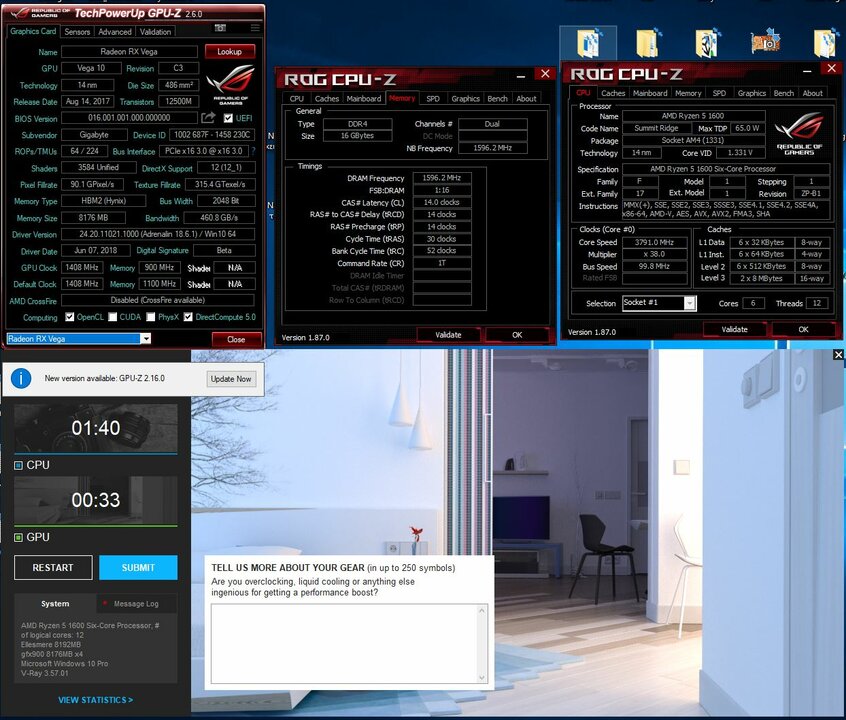
Task: Click the CAS# Latency value '14.0 clocks'
Action: click(x=442, y=202)
